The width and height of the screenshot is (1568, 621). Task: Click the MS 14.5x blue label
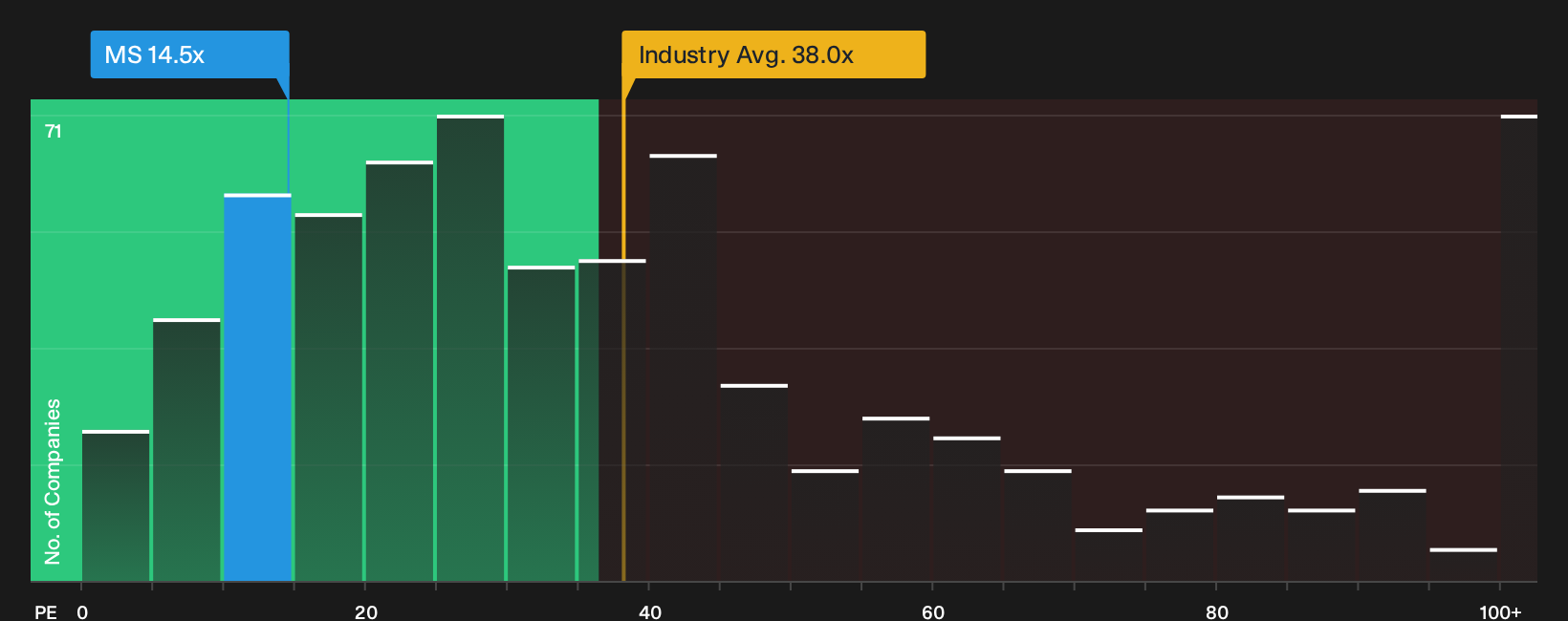click(189, 54)
